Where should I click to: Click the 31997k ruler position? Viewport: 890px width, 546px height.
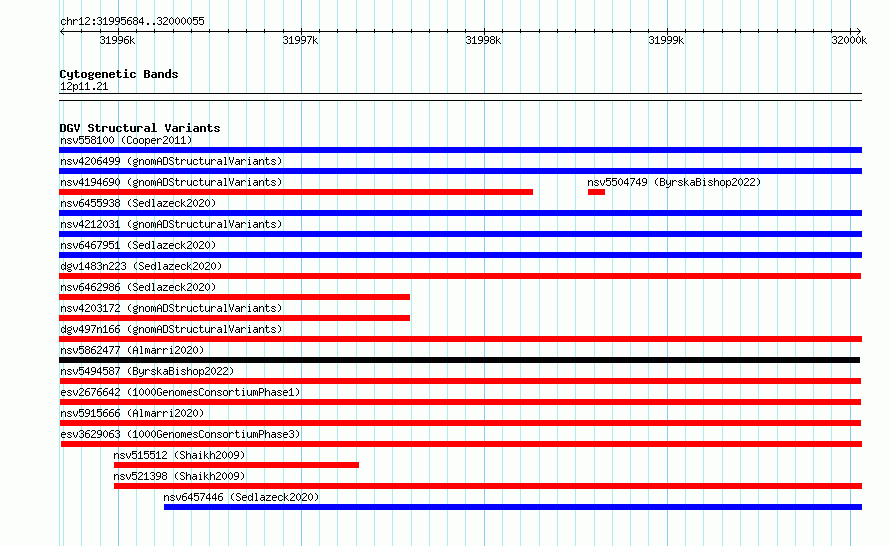(300, 40)
